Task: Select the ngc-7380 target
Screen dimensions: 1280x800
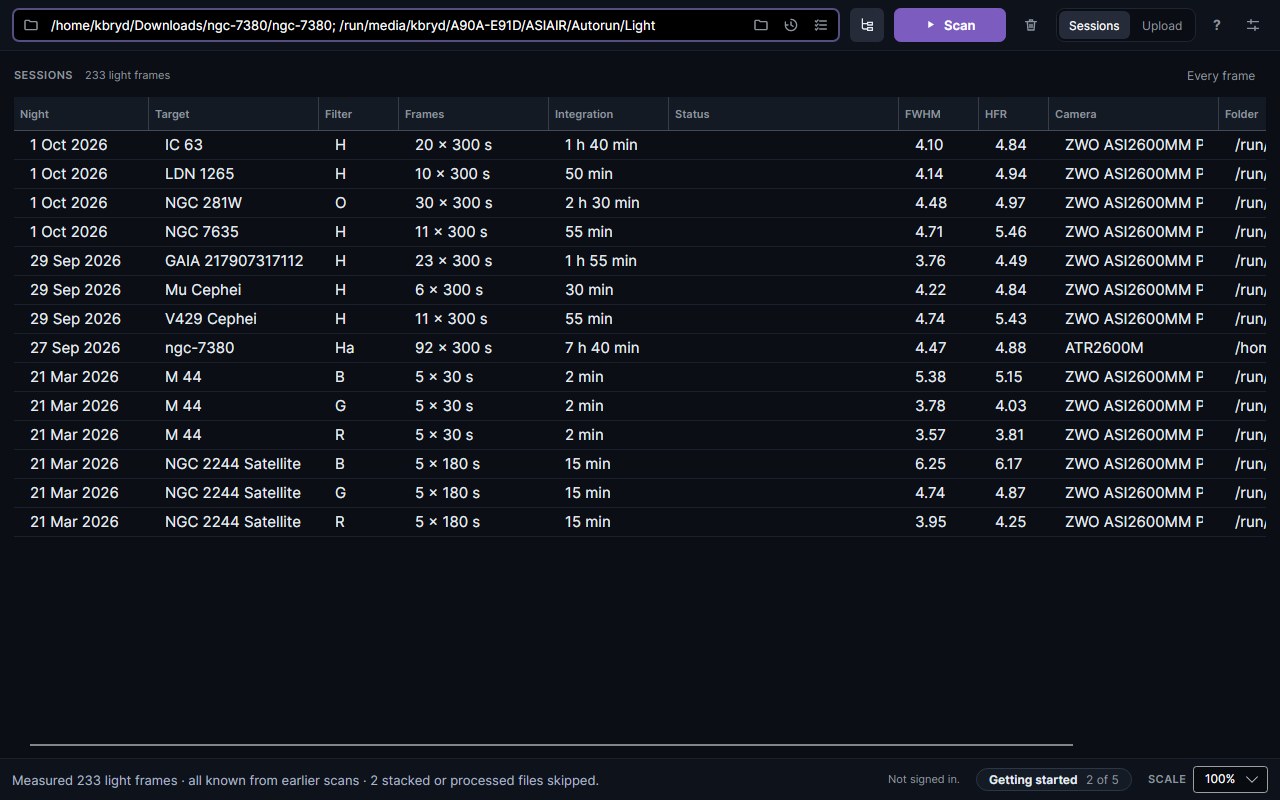Action: [199, 348]
